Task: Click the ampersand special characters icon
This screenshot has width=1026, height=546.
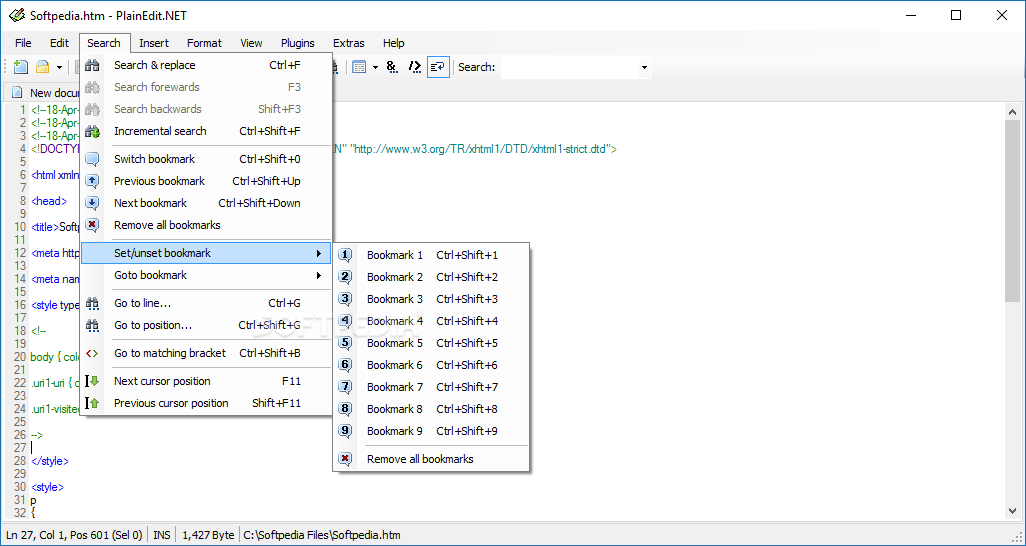Action: pyautogui.click(x=392, y=67)
